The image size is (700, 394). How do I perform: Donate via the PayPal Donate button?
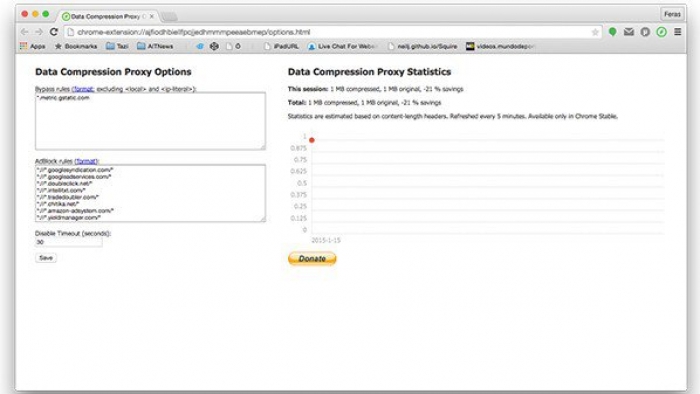click(312, 258)
